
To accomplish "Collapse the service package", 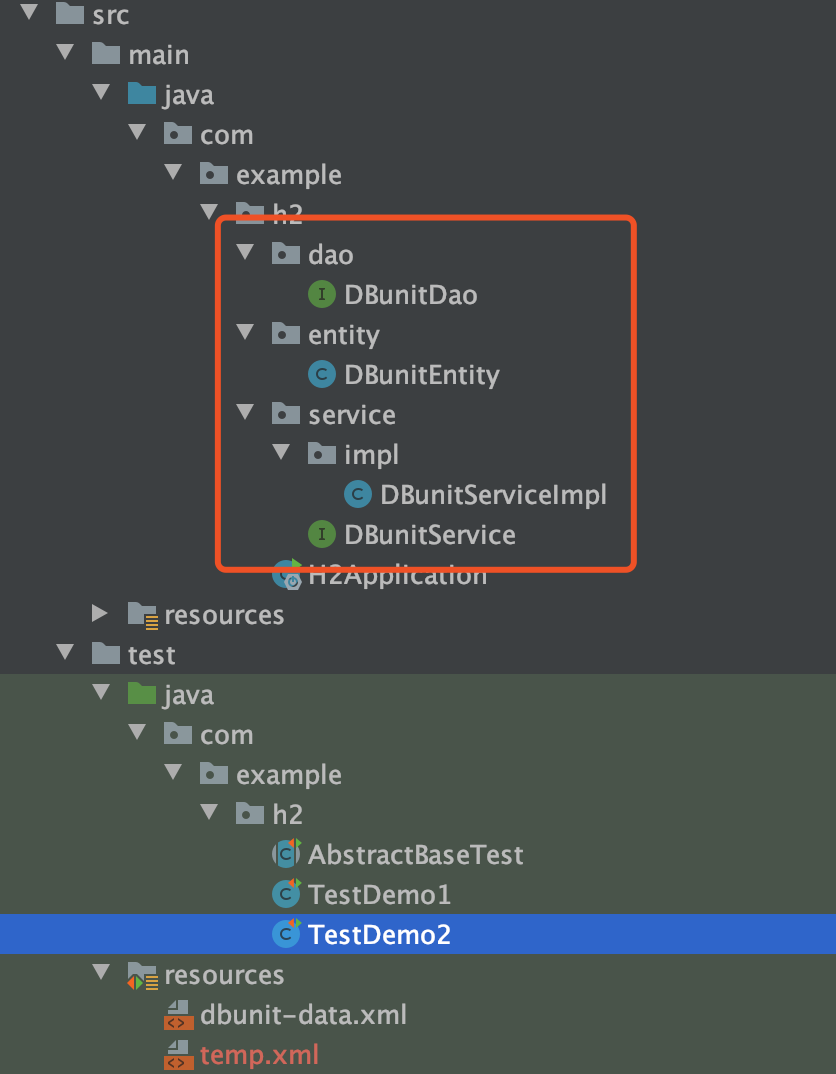I will [245, 413].
